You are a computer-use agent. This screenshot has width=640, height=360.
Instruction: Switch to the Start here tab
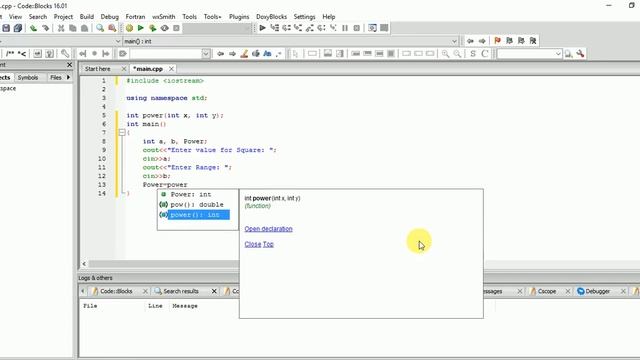(98, 69)
